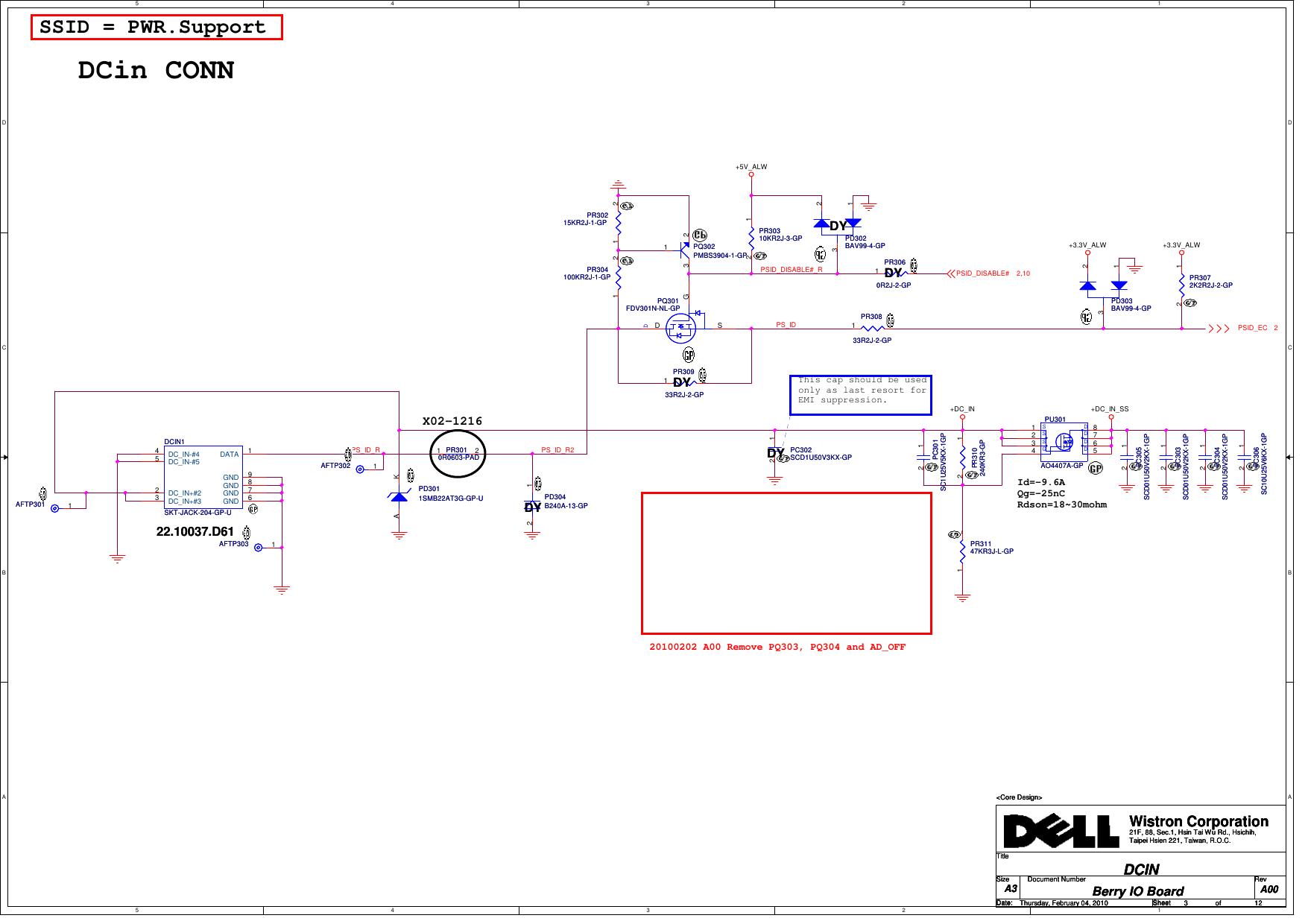Select the PS_ID_R net label
1308x924 pixels.
[x=367, y=450]
